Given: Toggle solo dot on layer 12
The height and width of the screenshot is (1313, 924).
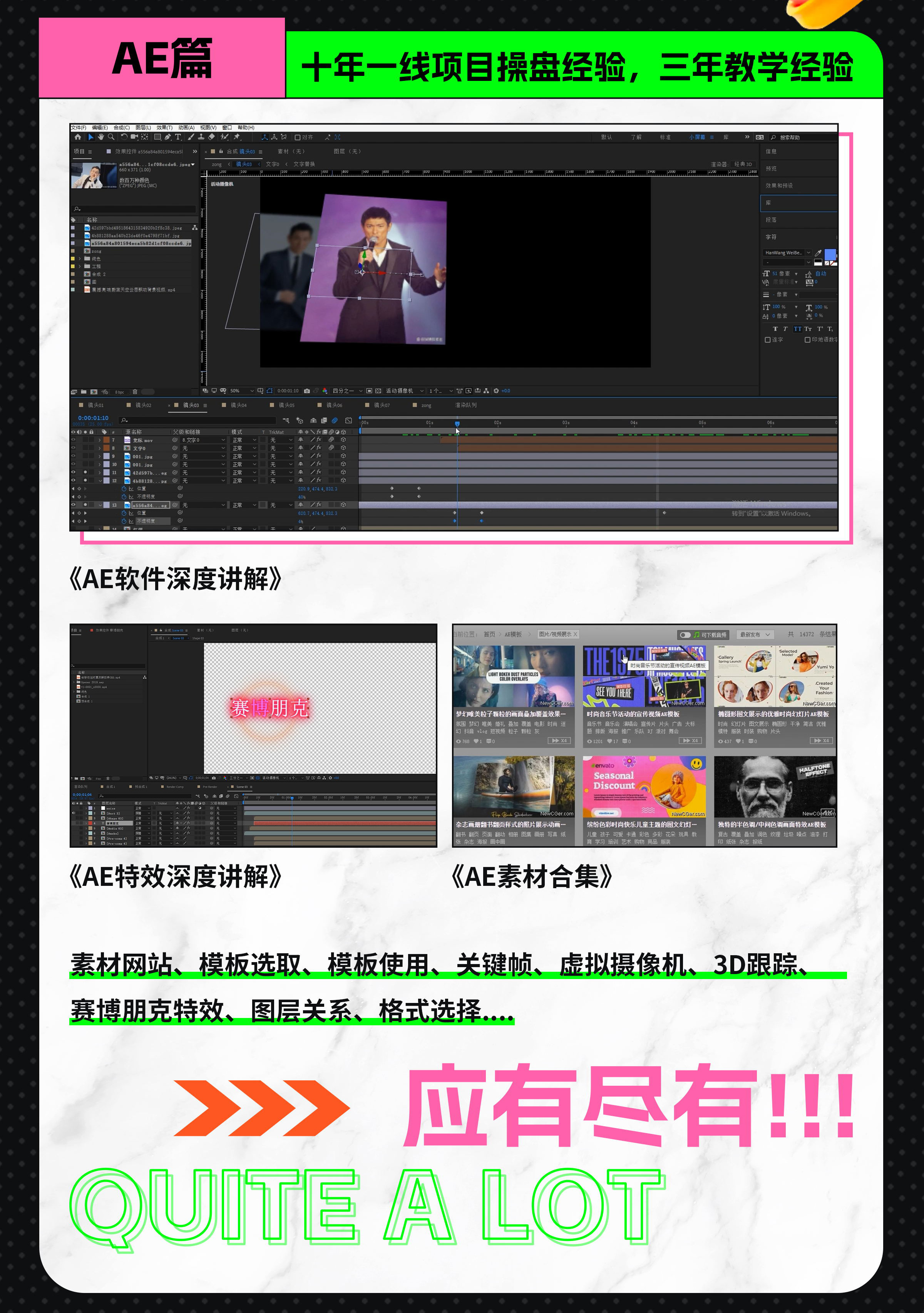Looking at the screenshot, I should coord(85,480).
